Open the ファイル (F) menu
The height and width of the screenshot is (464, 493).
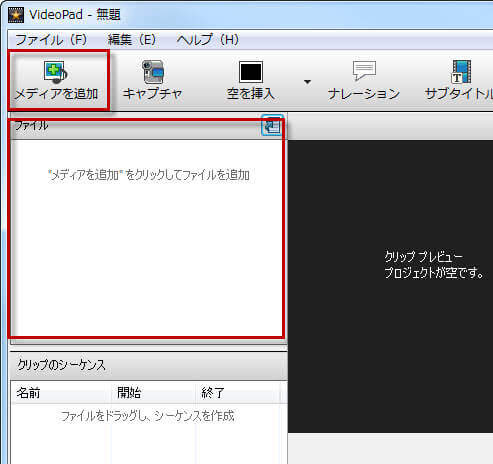(51, 40)
